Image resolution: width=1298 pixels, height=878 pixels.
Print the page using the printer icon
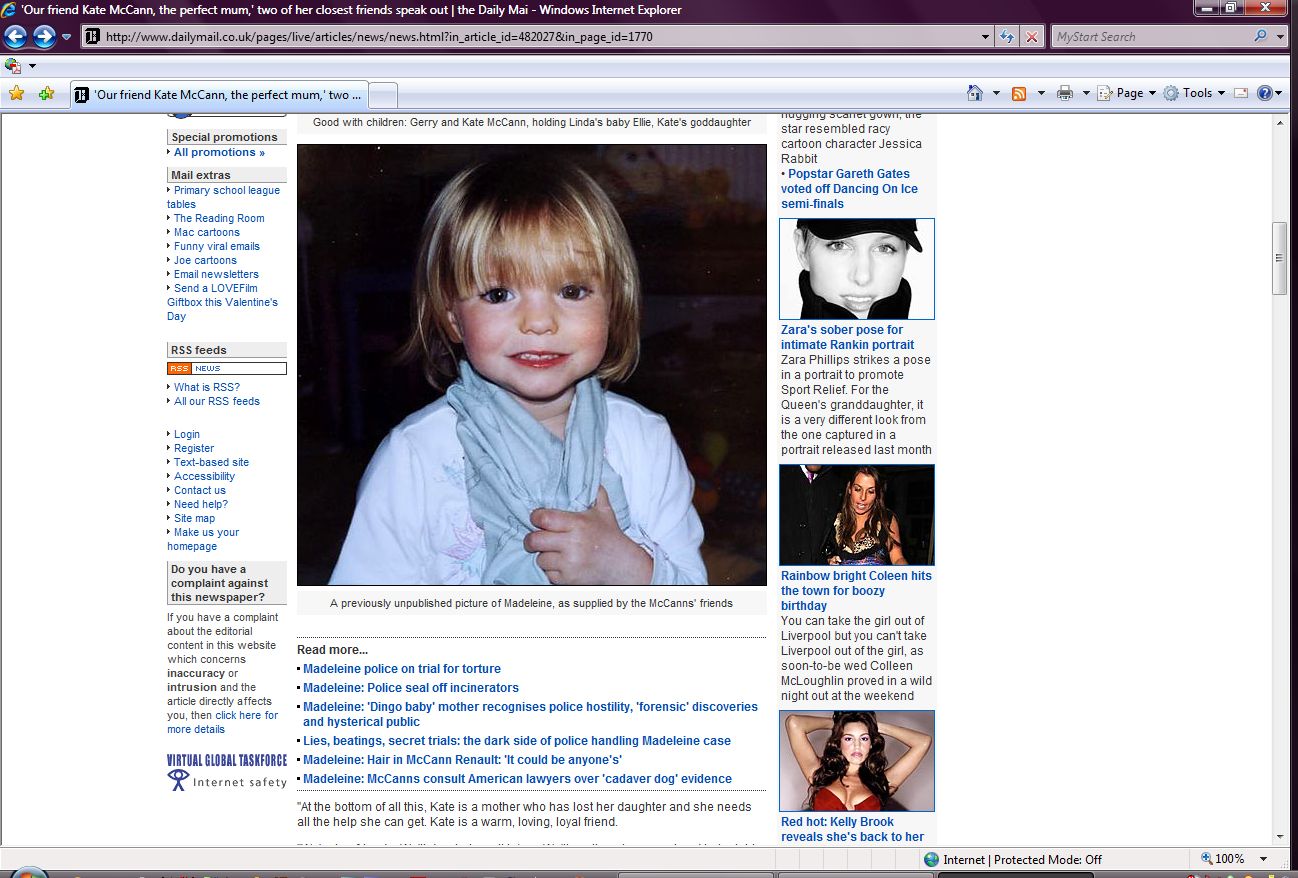click(1065, 93)
